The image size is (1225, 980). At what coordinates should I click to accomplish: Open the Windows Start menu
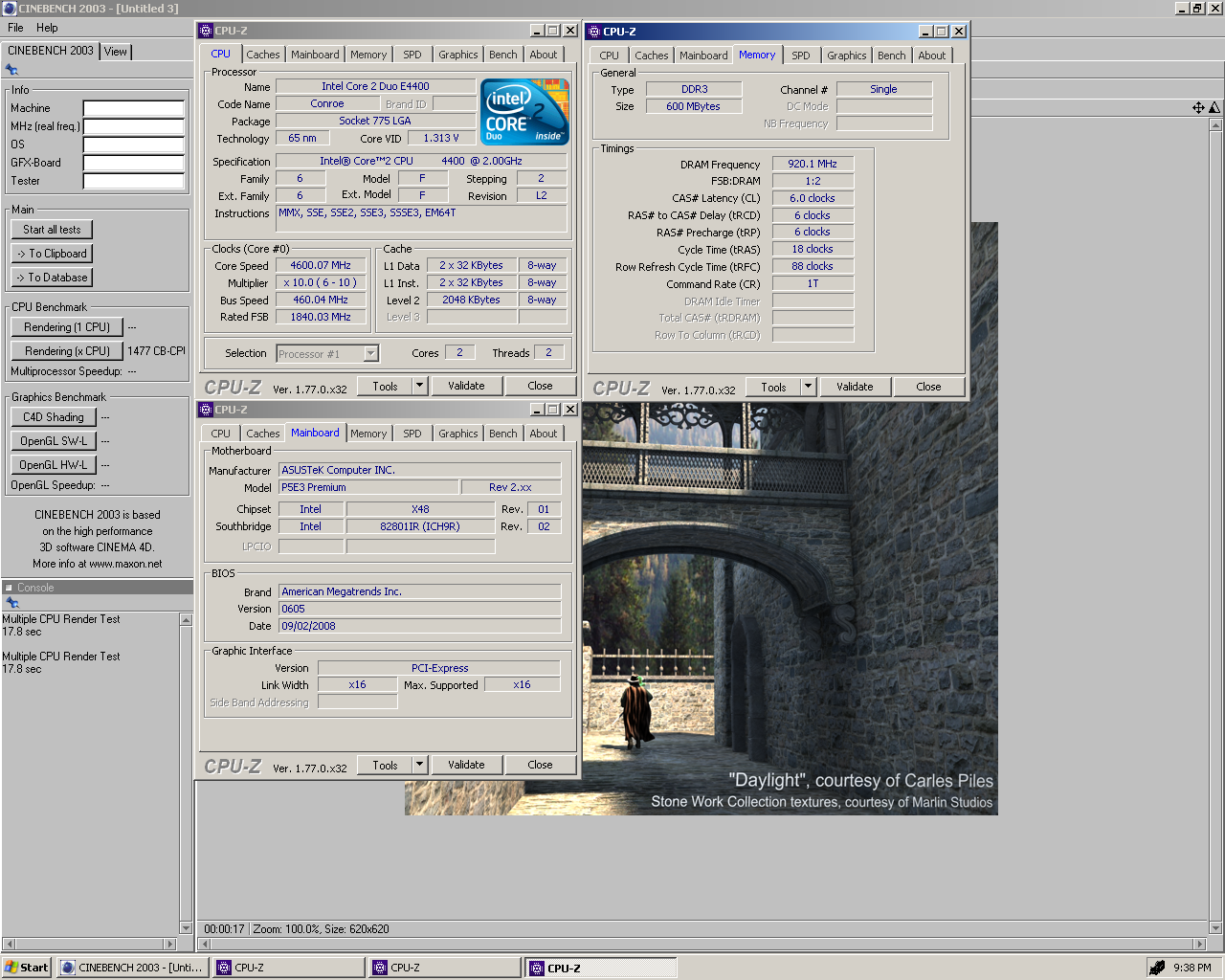26,968
